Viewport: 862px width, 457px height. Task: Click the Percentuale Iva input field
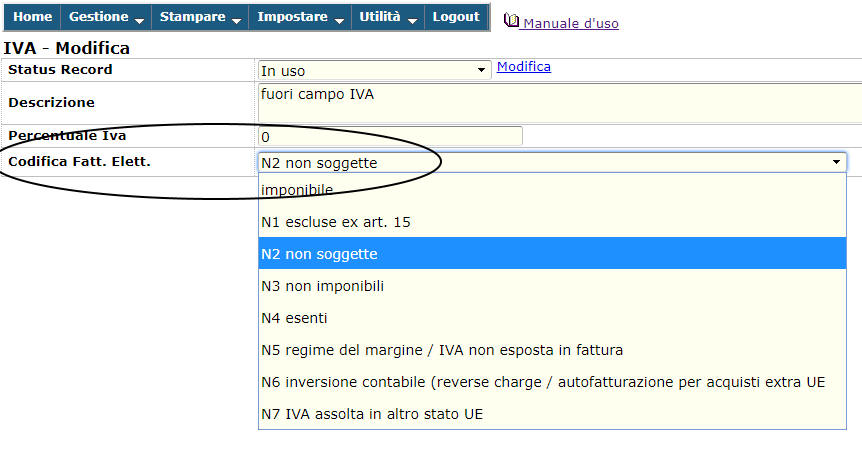point(390,135)
